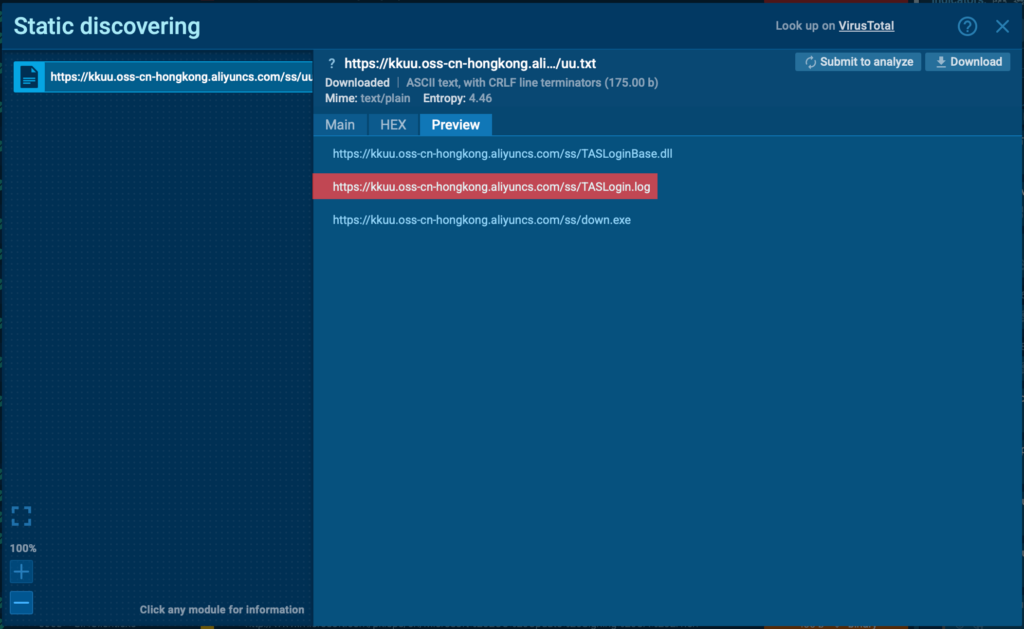Viewport: 1024px width, 629px height.
Task: Click the down.exe URL line
Action: point(481,220)
